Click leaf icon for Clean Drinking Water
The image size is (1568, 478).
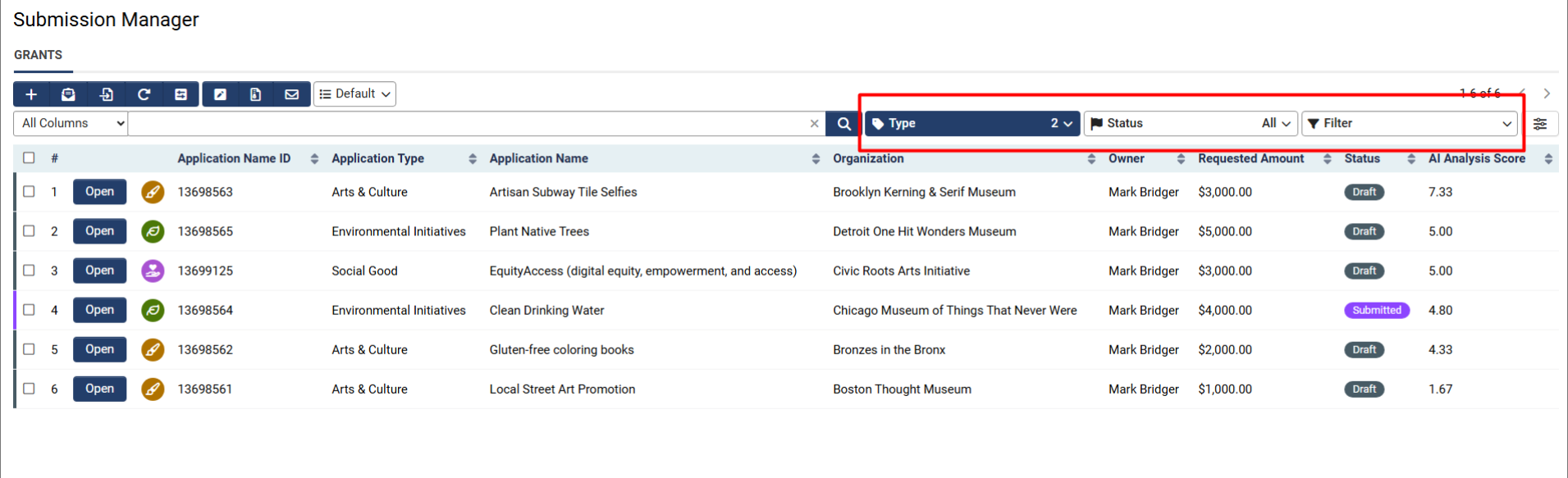[x=153, y=310]
